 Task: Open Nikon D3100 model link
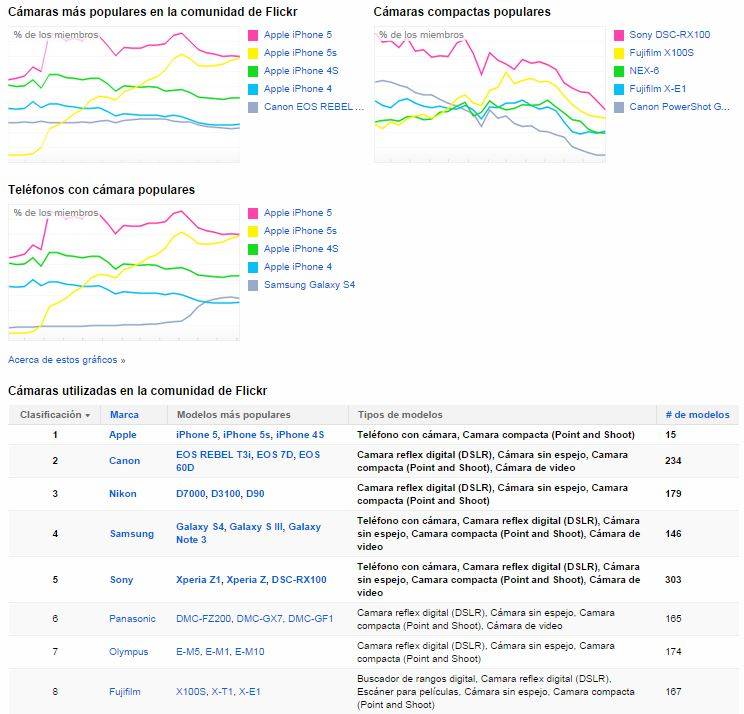225,493
